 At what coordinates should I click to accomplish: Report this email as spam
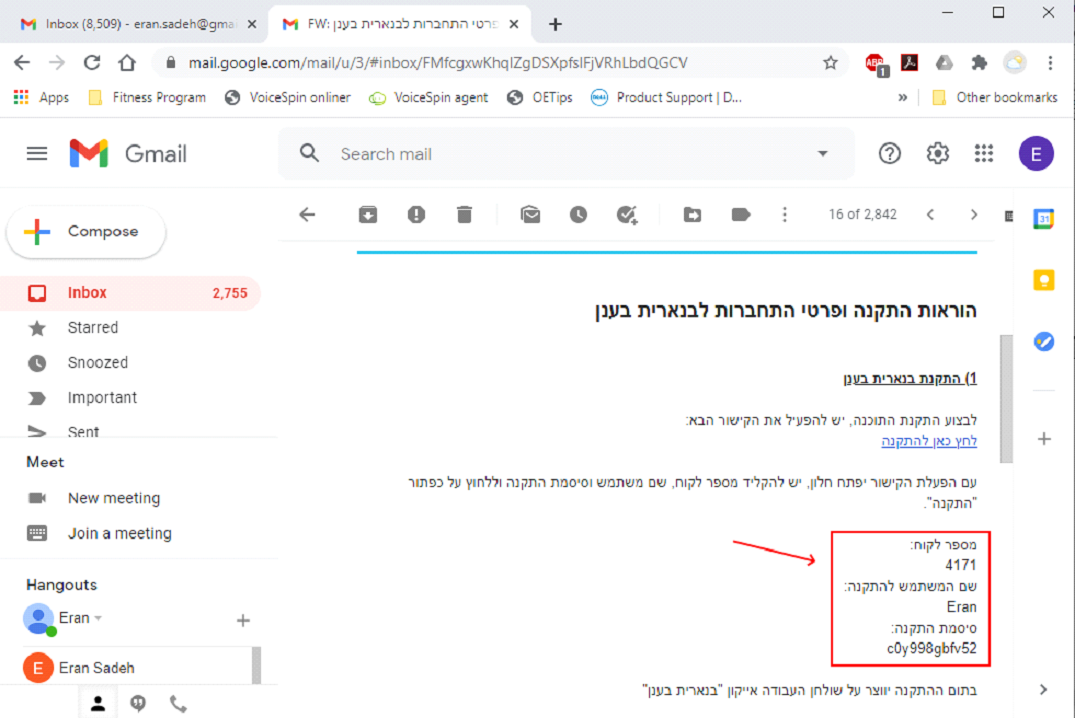(416, 214)
